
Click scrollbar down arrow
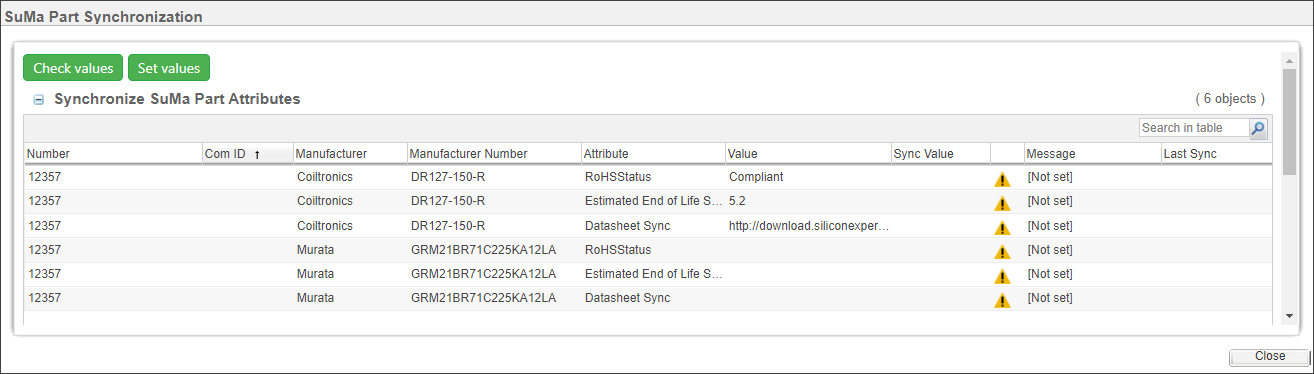tap(1289, 315)
